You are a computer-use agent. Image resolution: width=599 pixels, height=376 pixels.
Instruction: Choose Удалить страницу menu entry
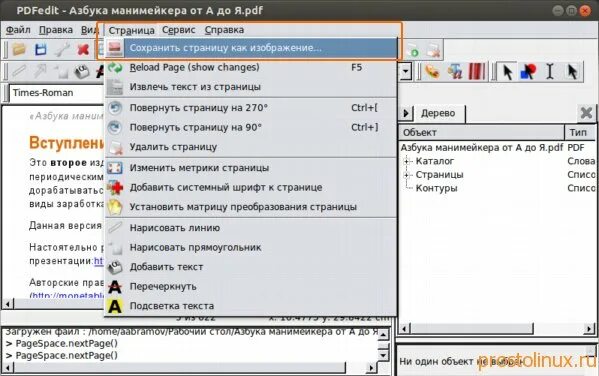[251, 147]
